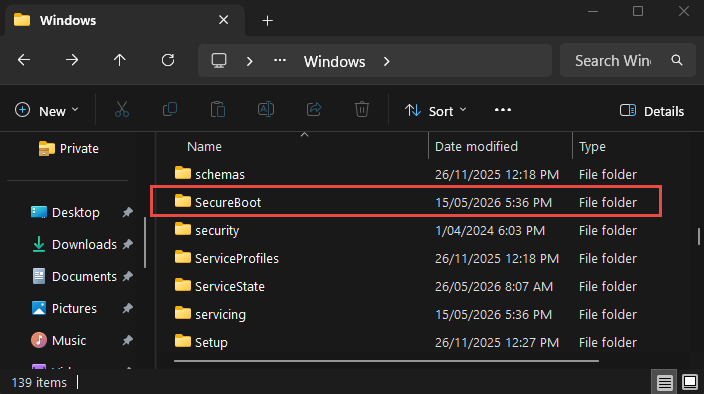
Task: Click the Delete trash icon
Action: coord(362,109)
